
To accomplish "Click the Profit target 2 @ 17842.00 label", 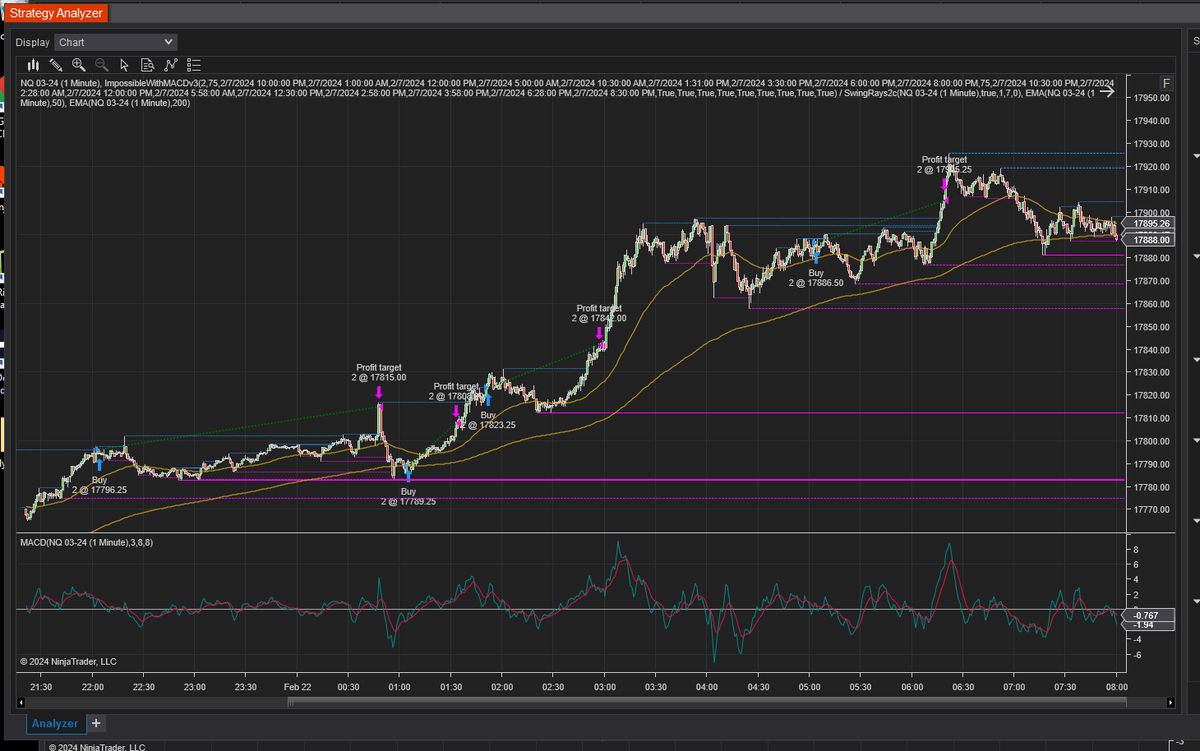I will [599, 313].
